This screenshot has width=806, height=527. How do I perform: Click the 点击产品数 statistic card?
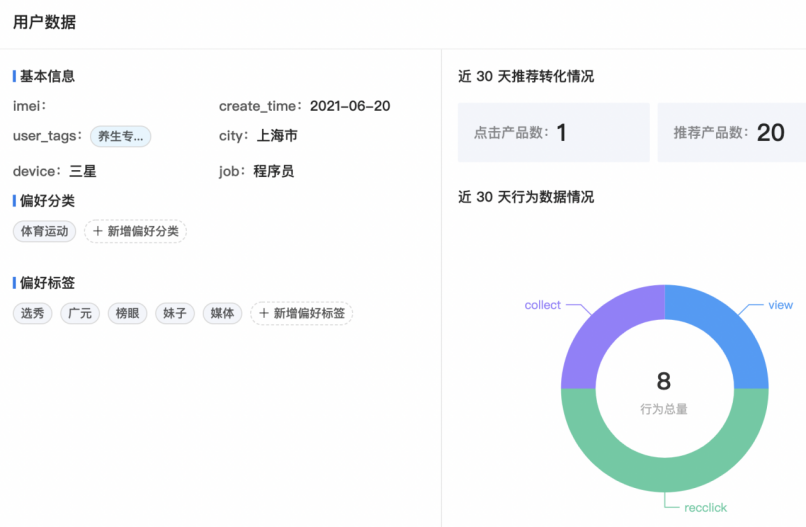coord(553,132)
